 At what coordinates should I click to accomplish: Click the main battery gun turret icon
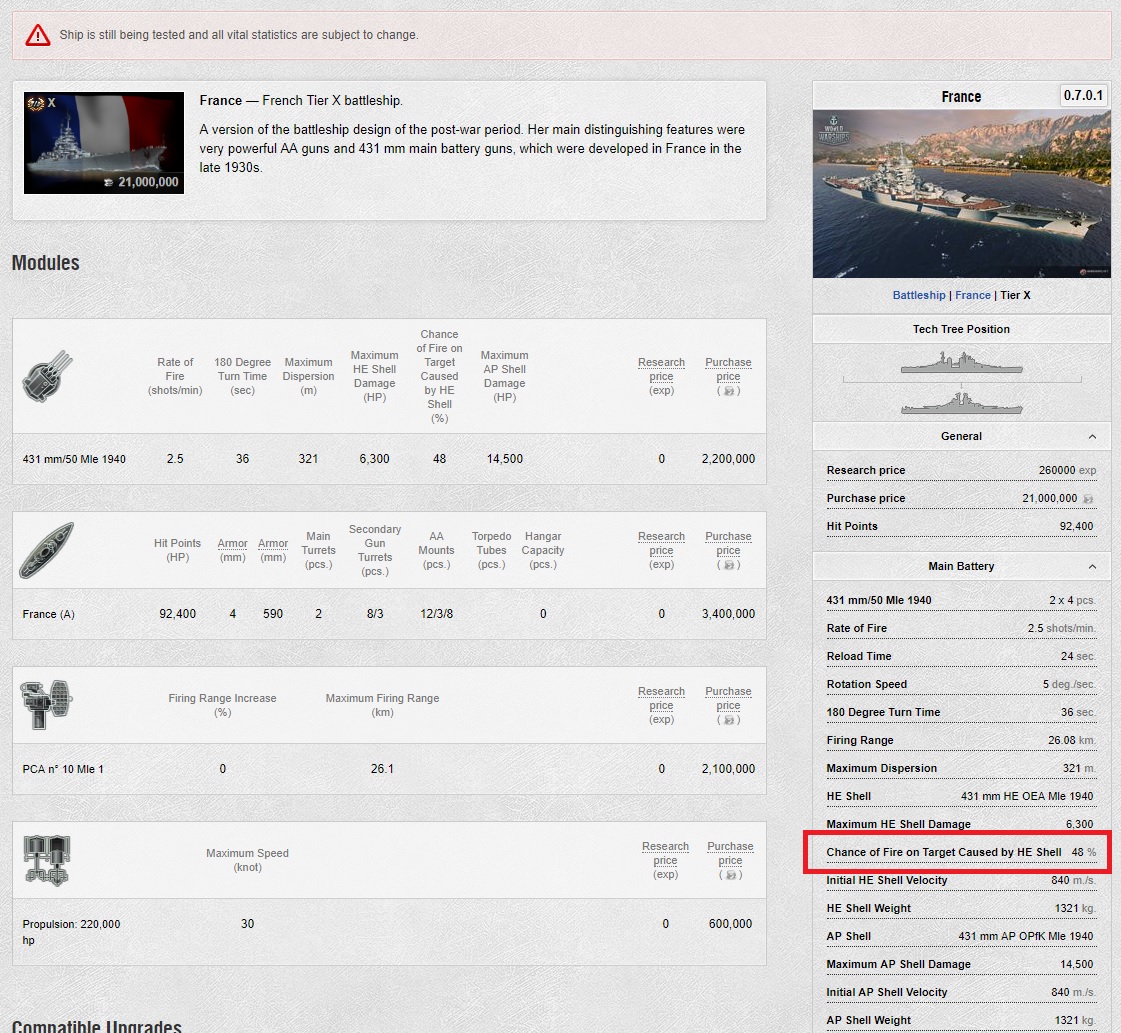click(x=47, y=376)
